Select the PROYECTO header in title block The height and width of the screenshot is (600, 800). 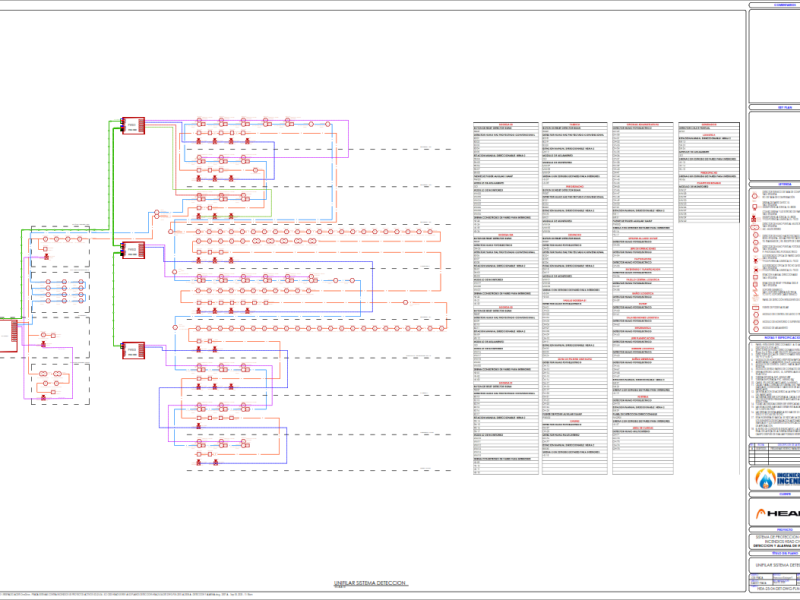pos(774,530)
